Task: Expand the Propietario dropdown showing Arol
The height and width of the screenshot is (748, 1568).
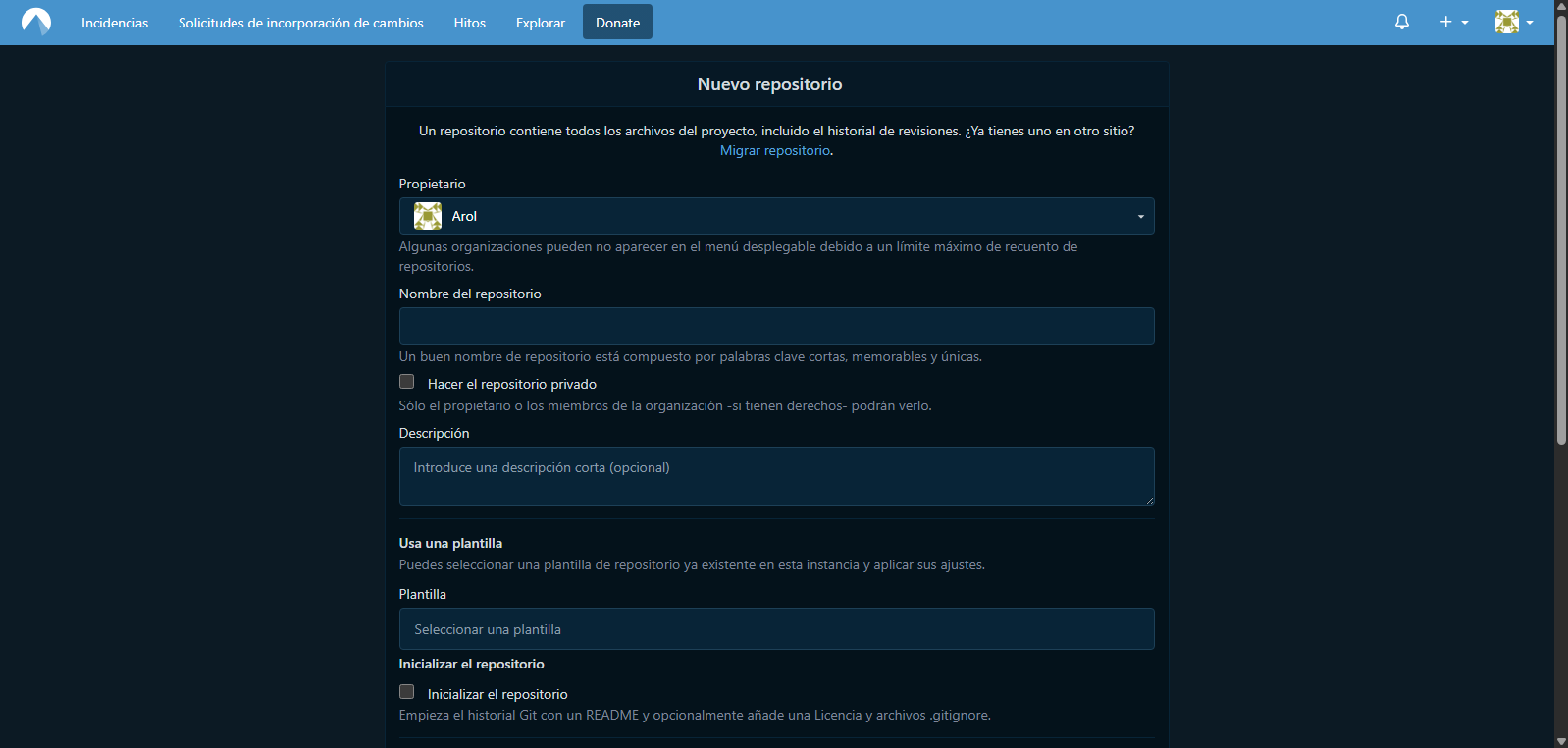Action: (x=776, y=216)
